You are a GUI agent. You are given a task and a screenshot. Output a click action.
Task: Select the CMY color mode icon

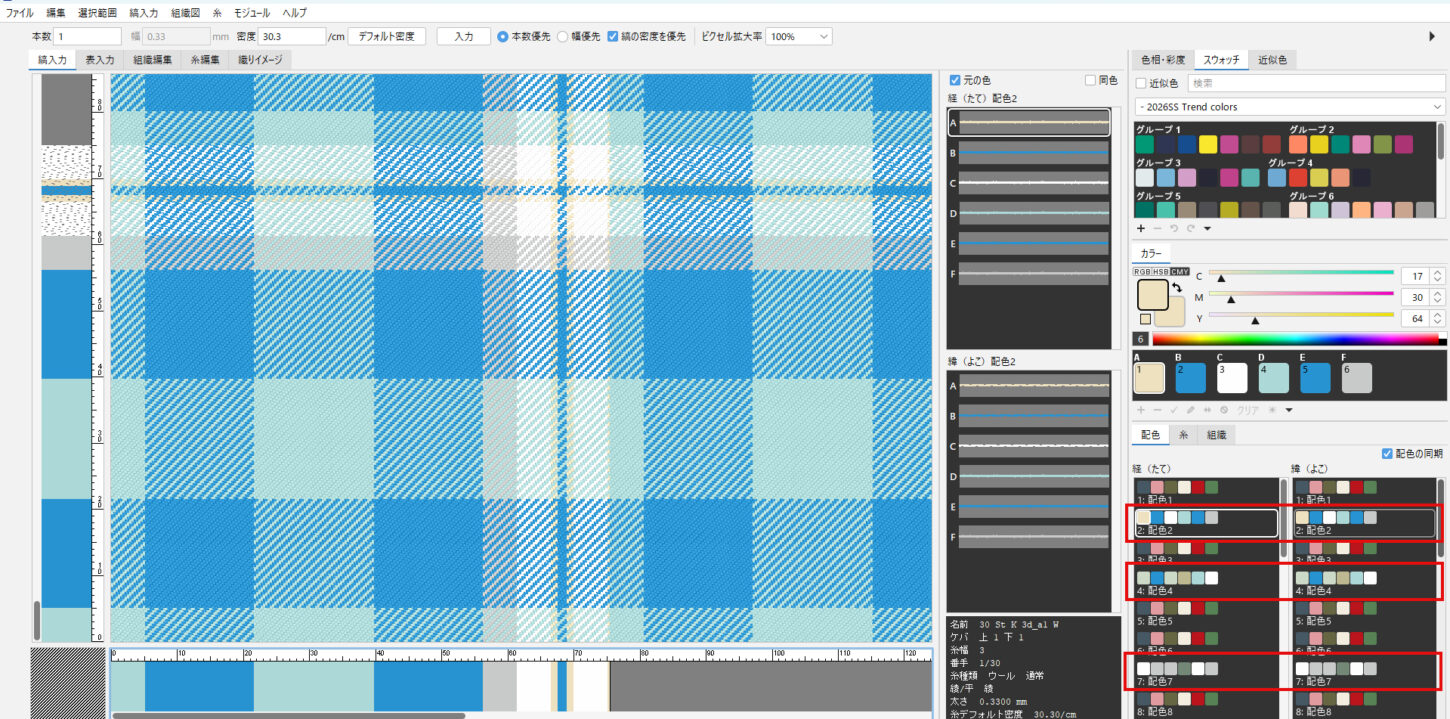[x=1180, y=272]
